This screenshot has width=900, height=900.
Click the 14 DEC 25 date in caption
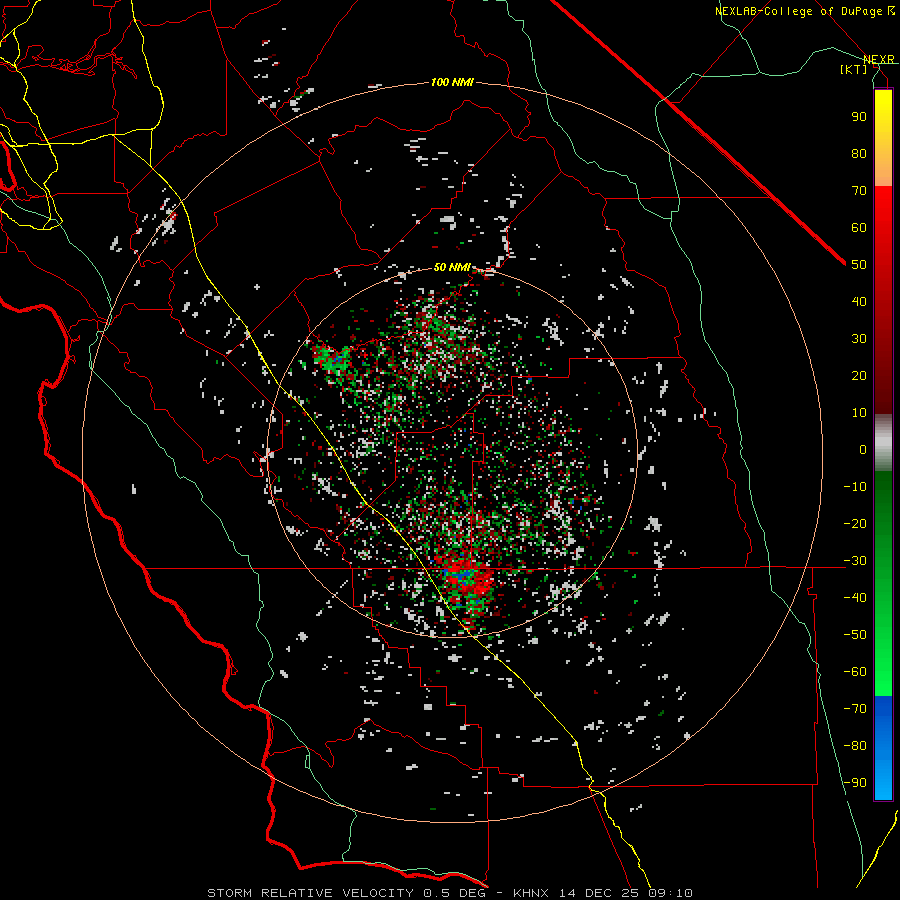click(599, 893)
